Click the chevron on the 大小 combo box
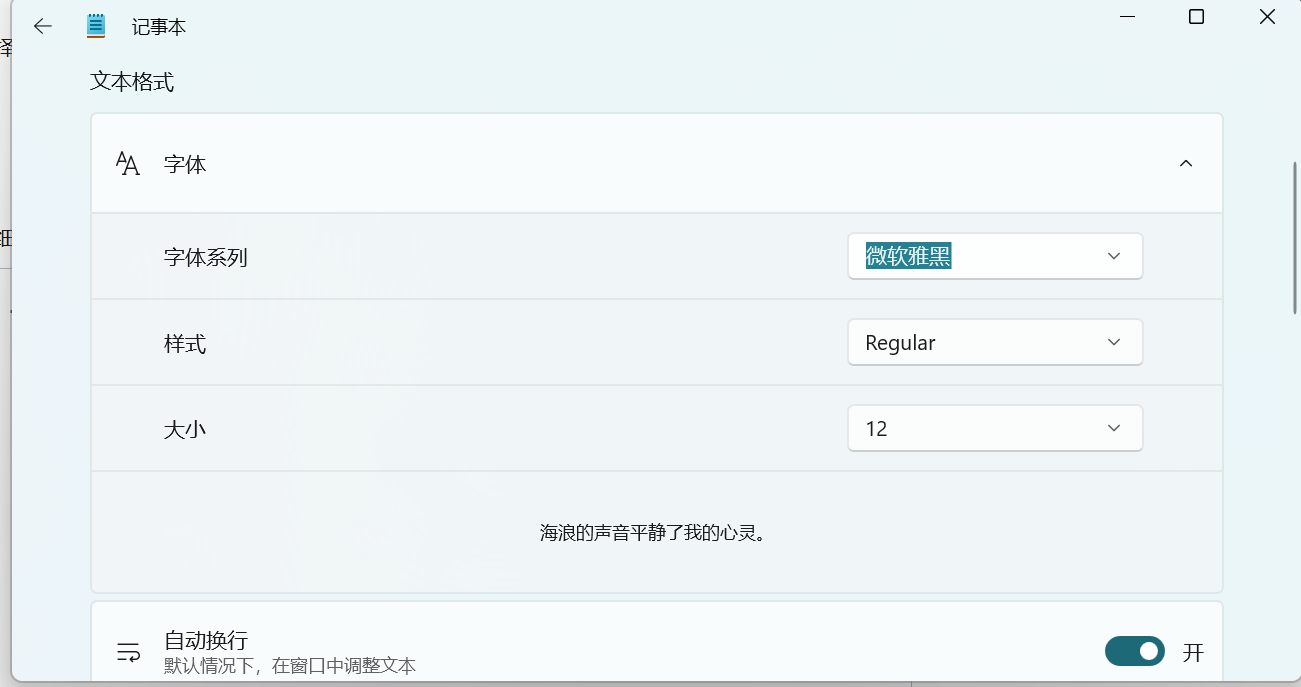 tap(1113, 428)
